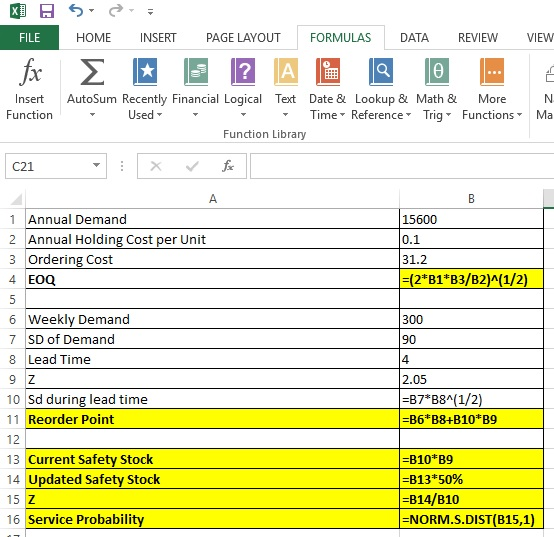Open the PAGE LAYOUT tab
This screenshot has width=554, height=537.
[x=243, y=37]
